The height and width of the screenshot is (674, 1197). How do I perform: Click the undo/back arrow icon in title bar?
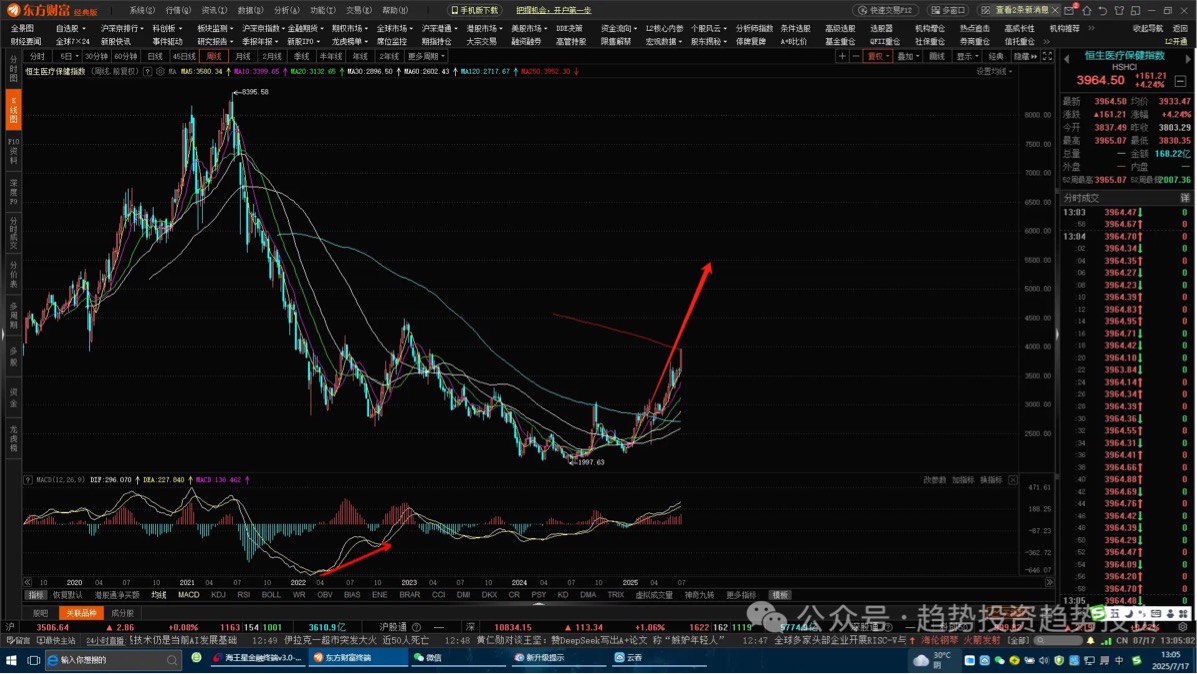point(1102,11)
